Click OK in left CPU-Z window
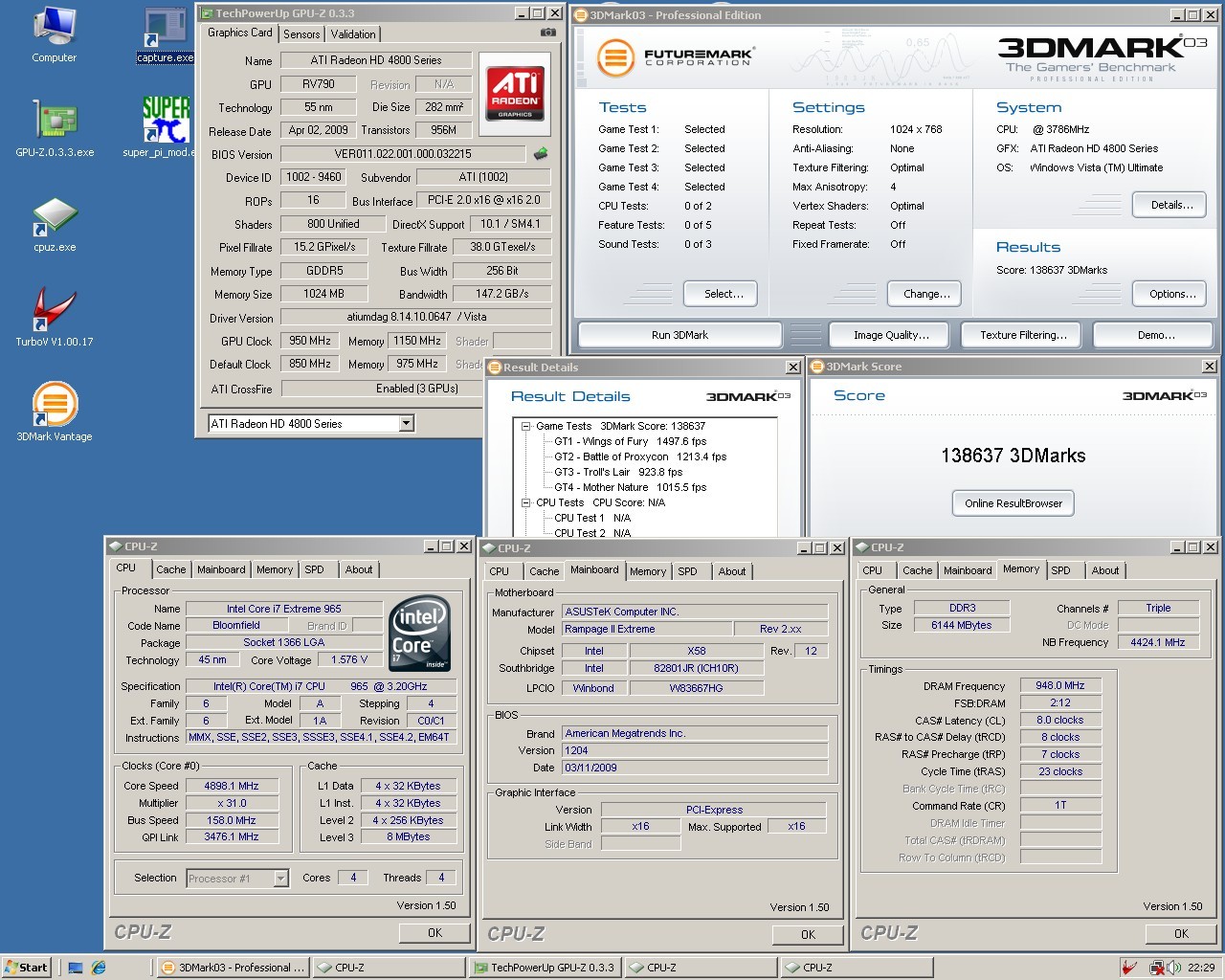 (434, 932)
